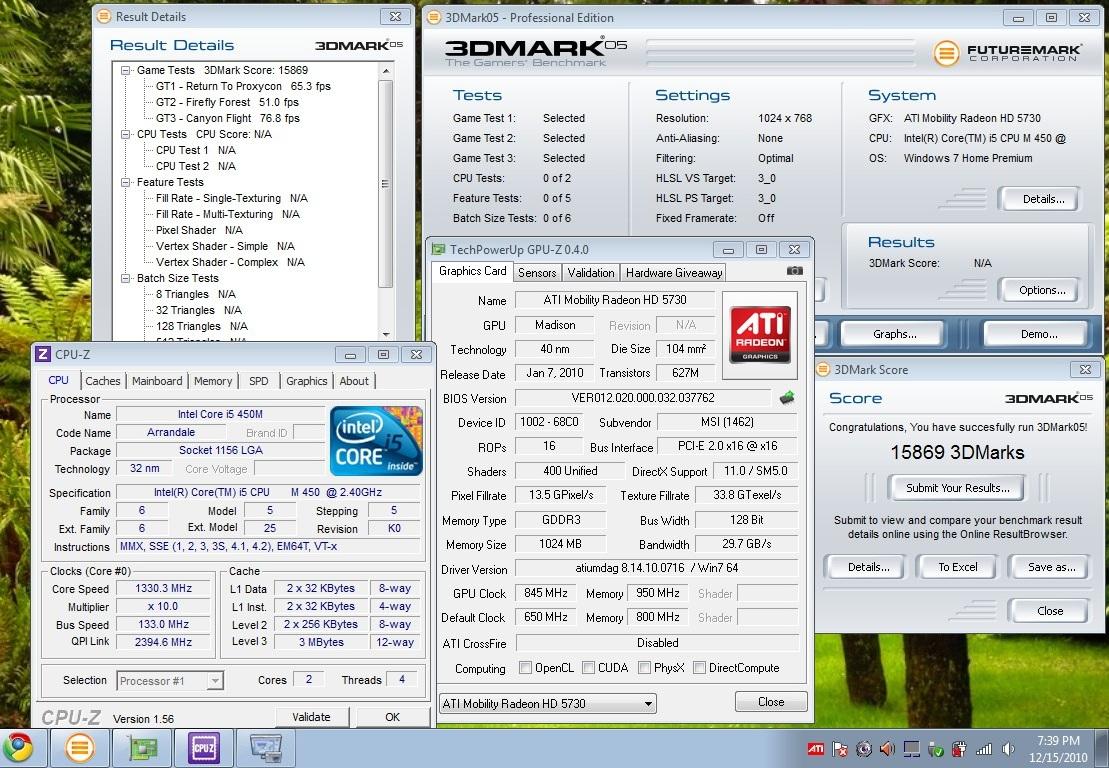Click the To Excel button

tap(958, 567)
